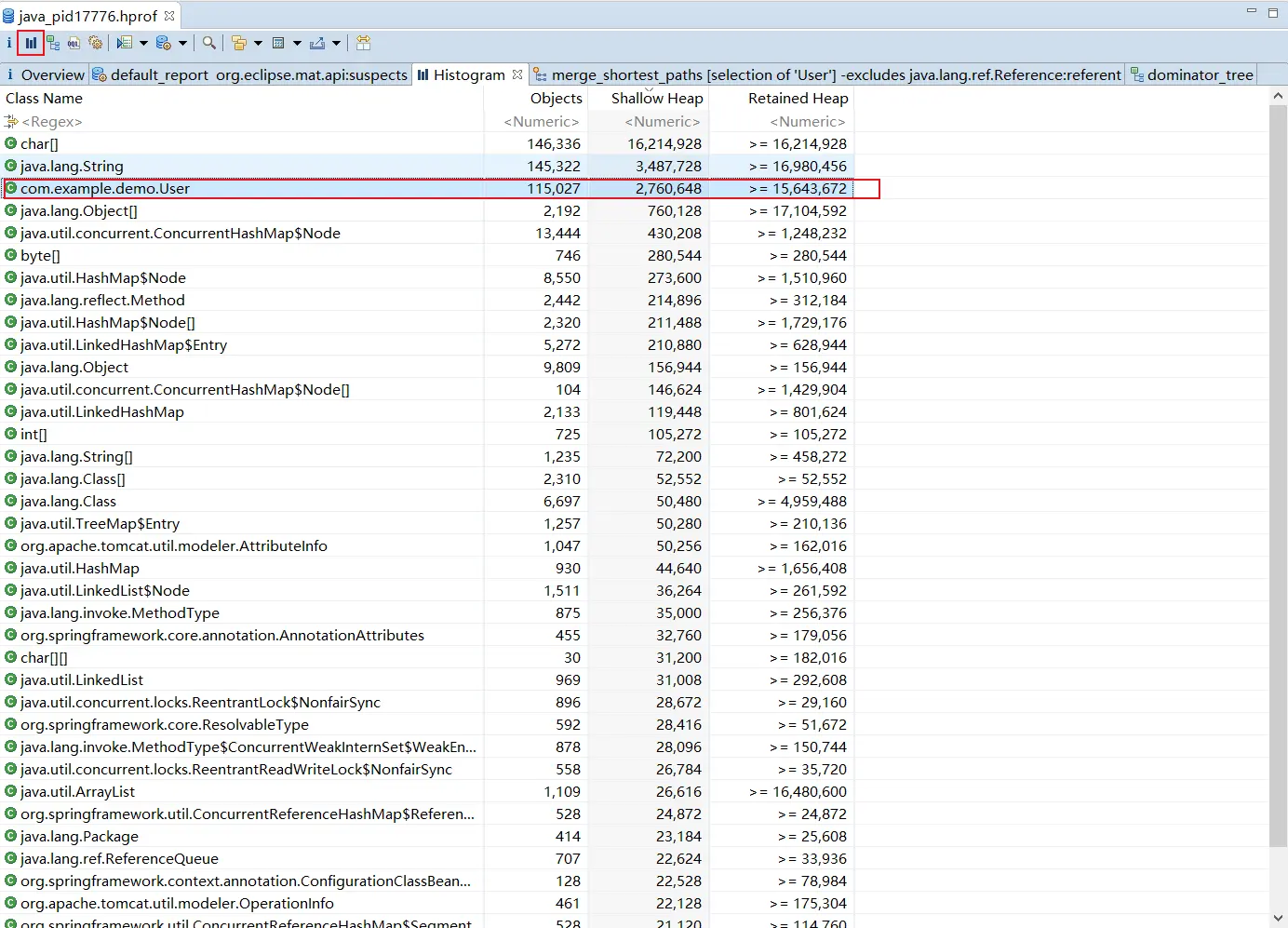Select the java.lang.ref.ReferenceQueue row

point(427,859)
